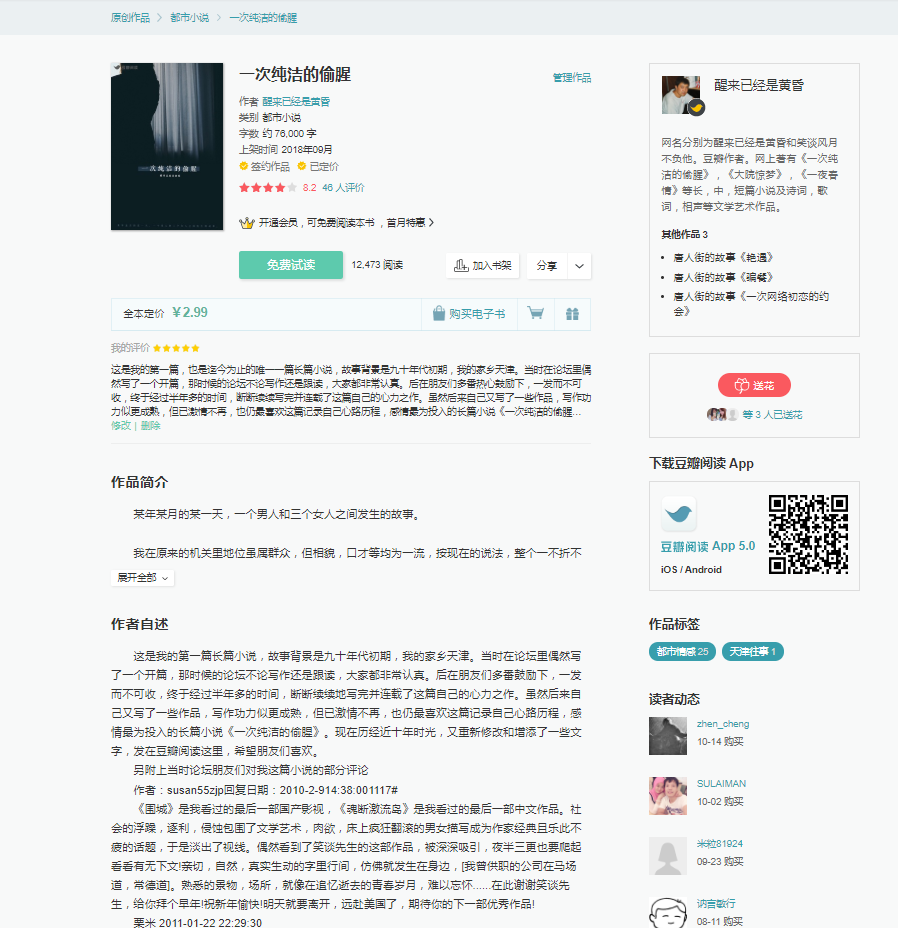The height and width of the screenshot is (928, 898).
Task: Open 管理作品 link
Action: [572, 78]
